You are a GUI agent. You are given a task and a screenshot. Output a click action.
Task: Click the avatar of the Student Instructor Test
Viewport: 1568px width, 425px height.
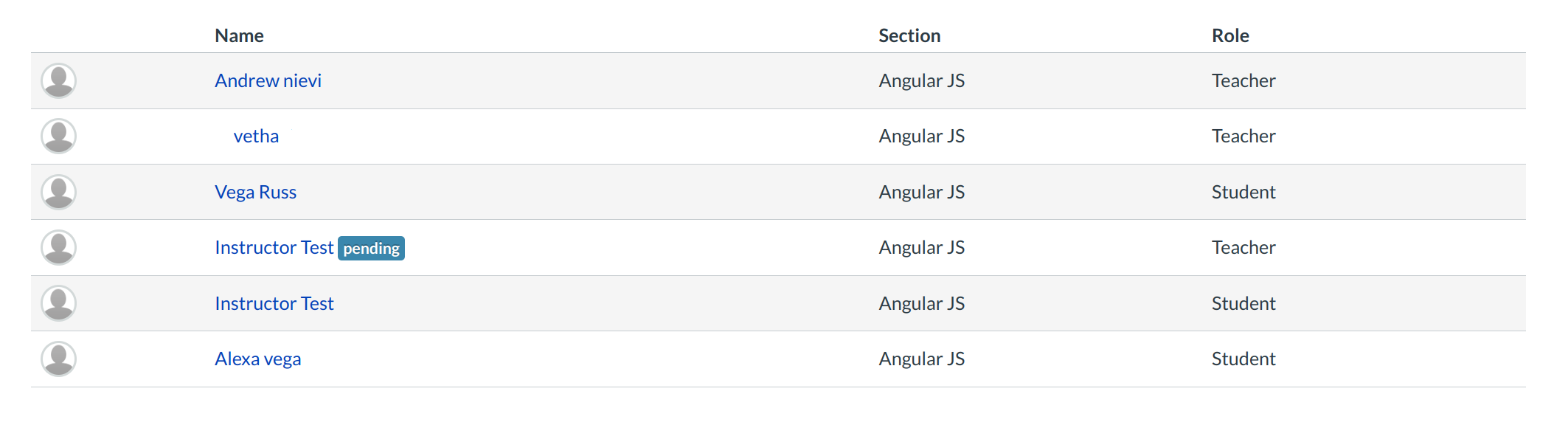[58, 303]
